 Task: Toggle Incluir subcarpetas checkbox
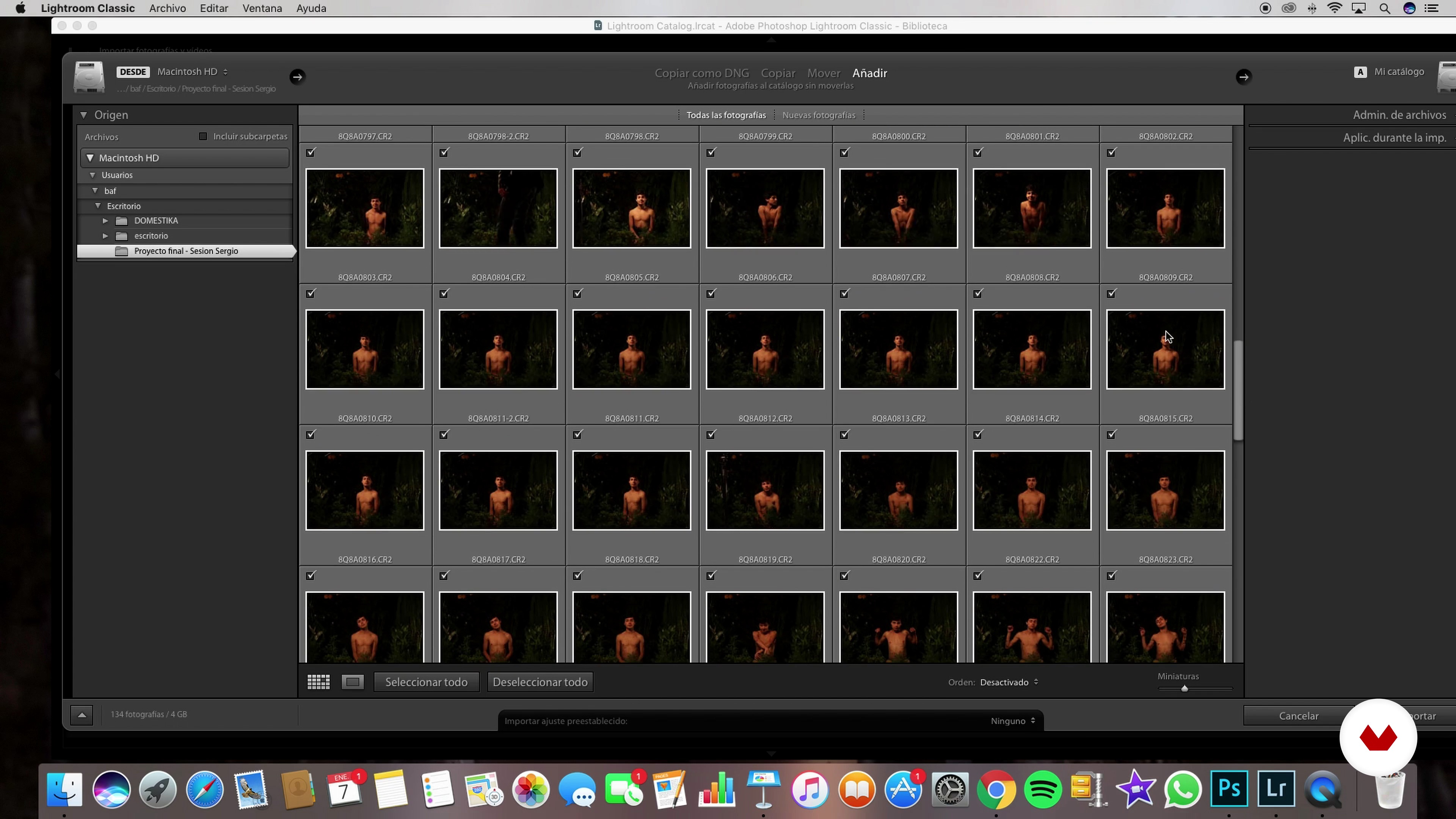pyautogui.click(x=203, y=136)
